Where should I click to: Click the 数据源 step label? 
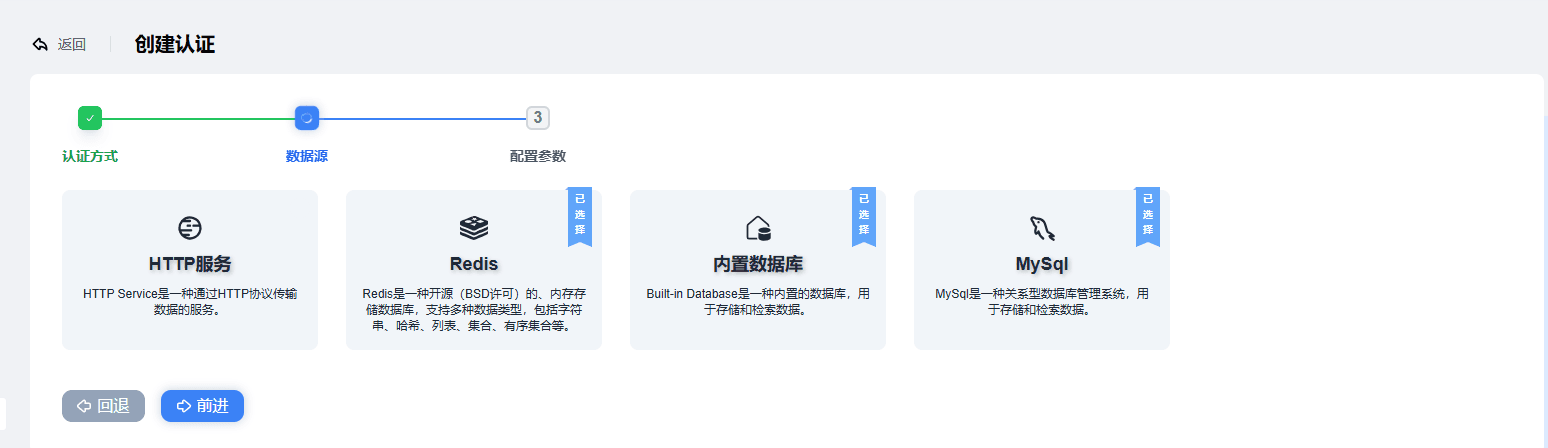(x=307, y=157)
